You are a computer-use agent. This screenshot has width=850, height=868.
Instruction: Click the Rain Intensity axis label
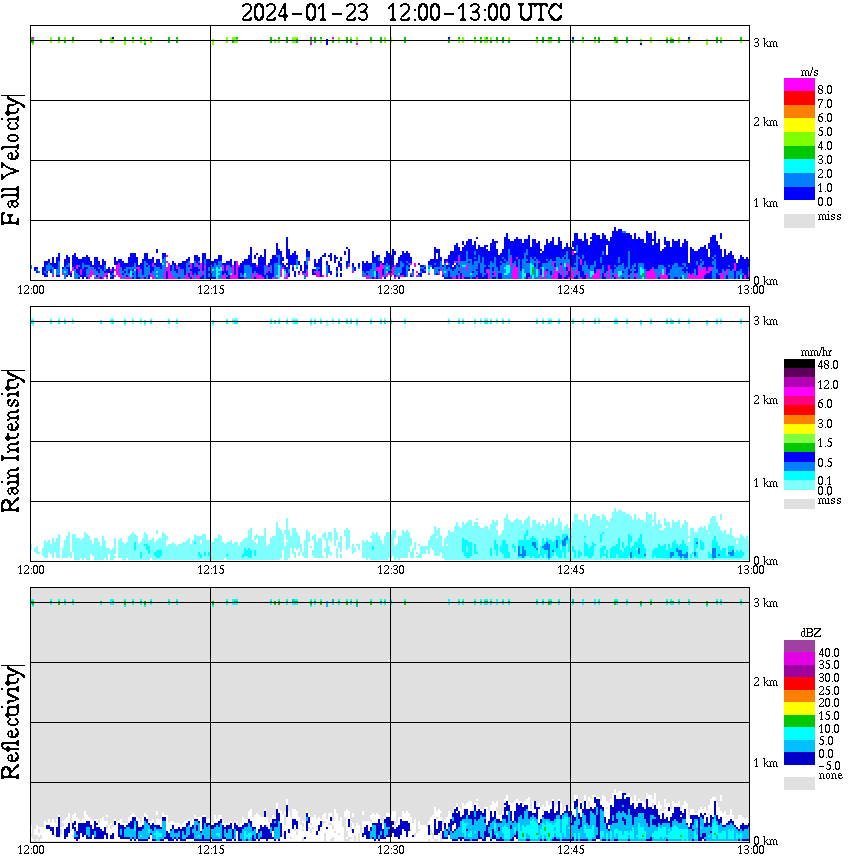[x=12, y=441]
